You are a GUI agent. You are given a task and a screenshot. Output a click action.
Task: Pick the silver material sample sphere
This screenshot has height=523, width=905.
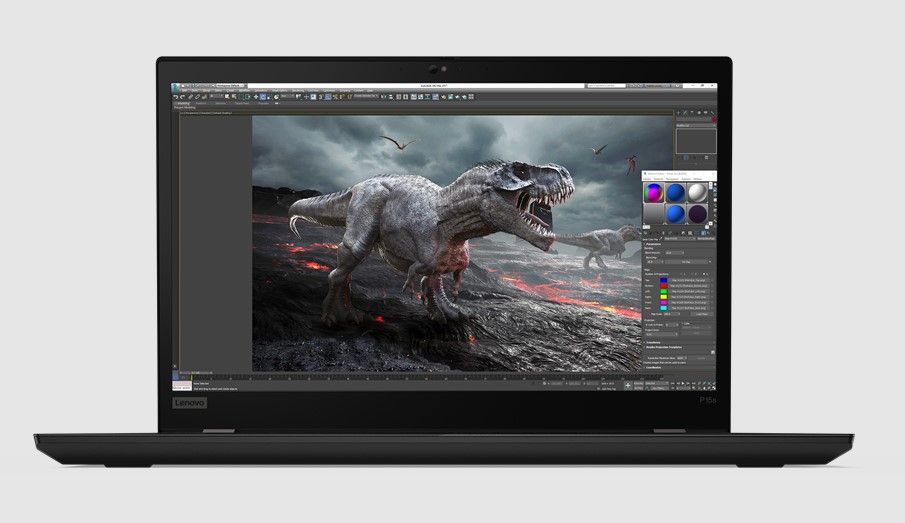point(697,192)
